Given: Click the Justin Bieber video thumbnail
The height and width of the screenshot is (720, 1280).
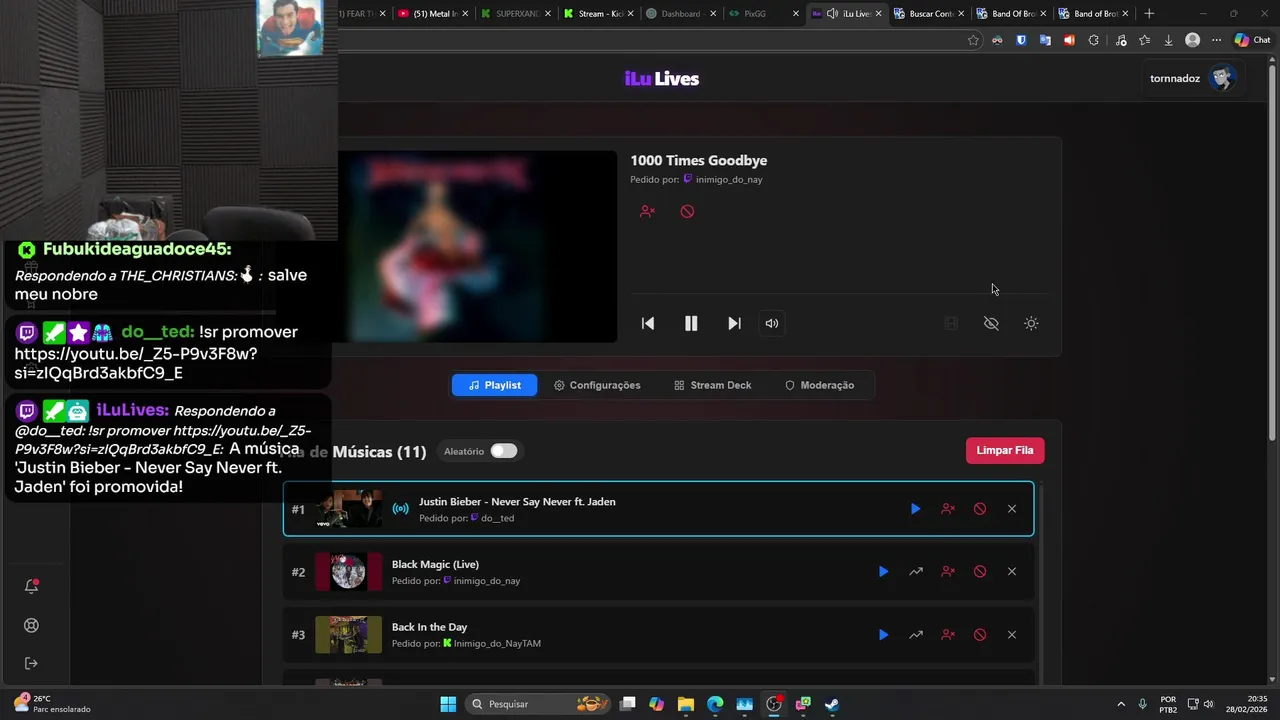Looking at the screenshot, I should click(349, 509).
